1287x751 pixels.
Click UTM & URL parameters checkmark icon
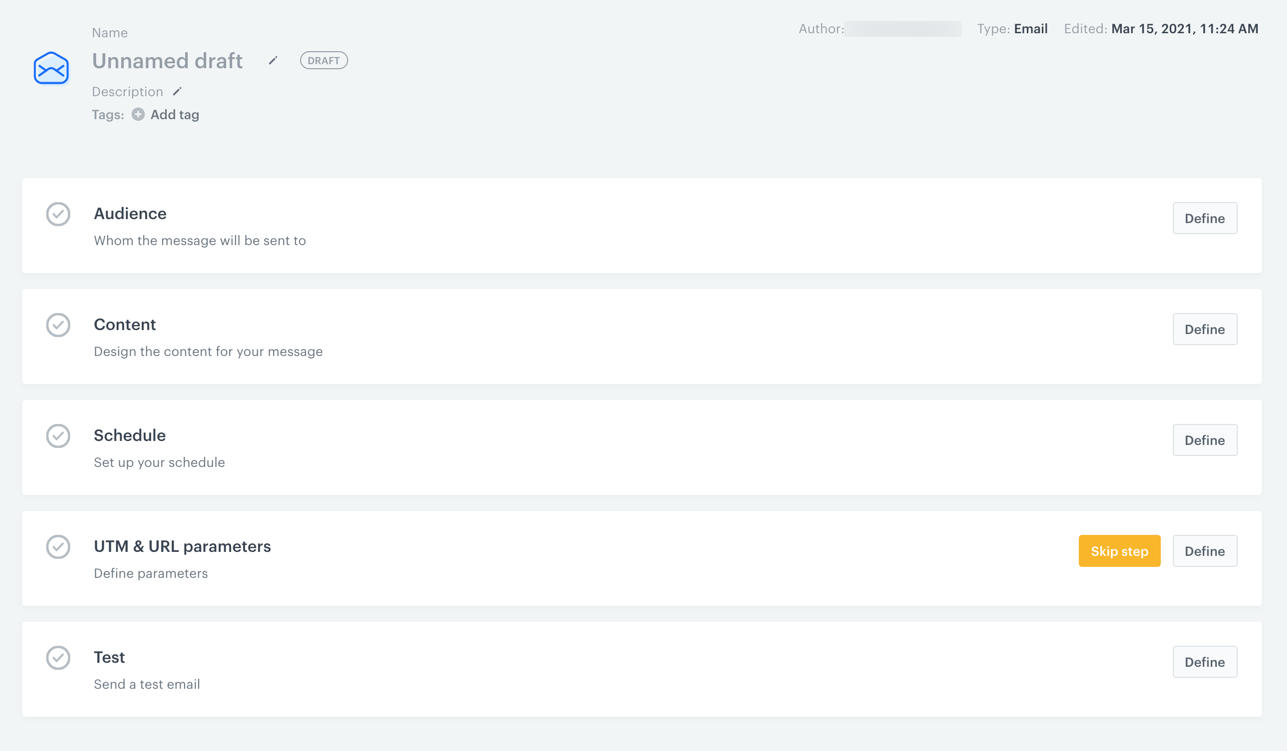[x=58, y=547]
